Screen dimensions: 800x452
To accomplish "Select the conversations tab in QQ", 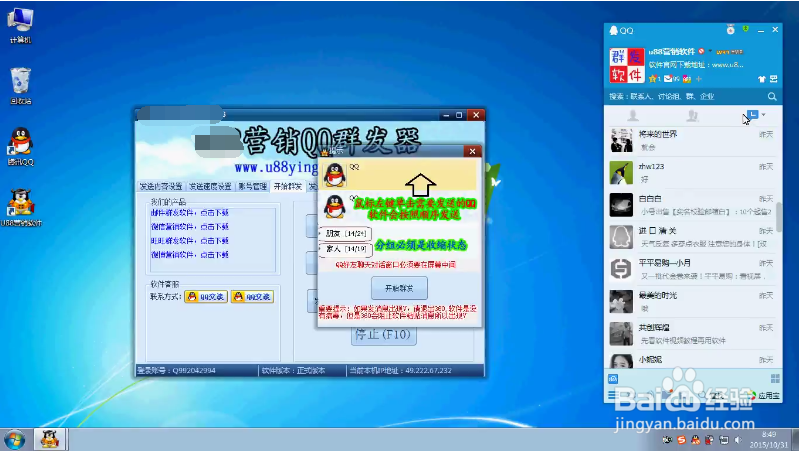I will (752, 115).
